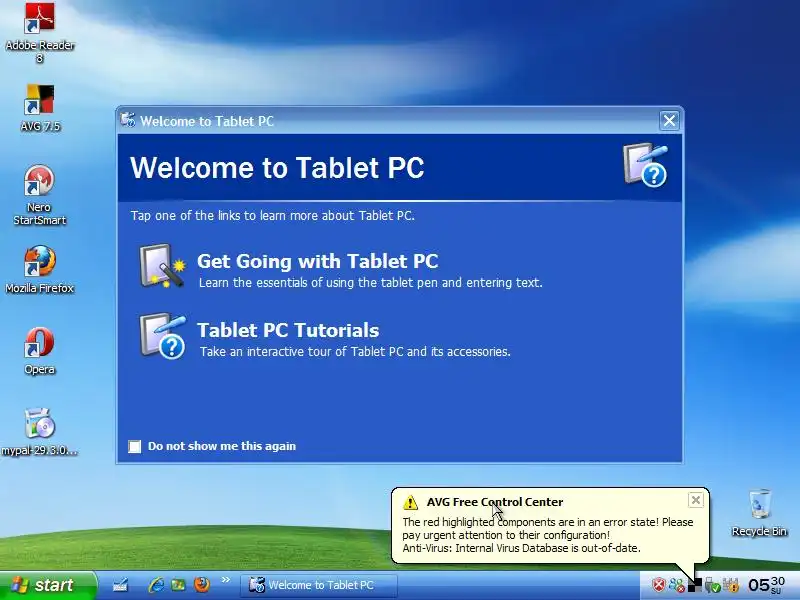Click the yellow tray icon beside the clock
Image resolution: width=800 pixels, height=600 pixels.
pyautogui.click(x=731, y=585)
